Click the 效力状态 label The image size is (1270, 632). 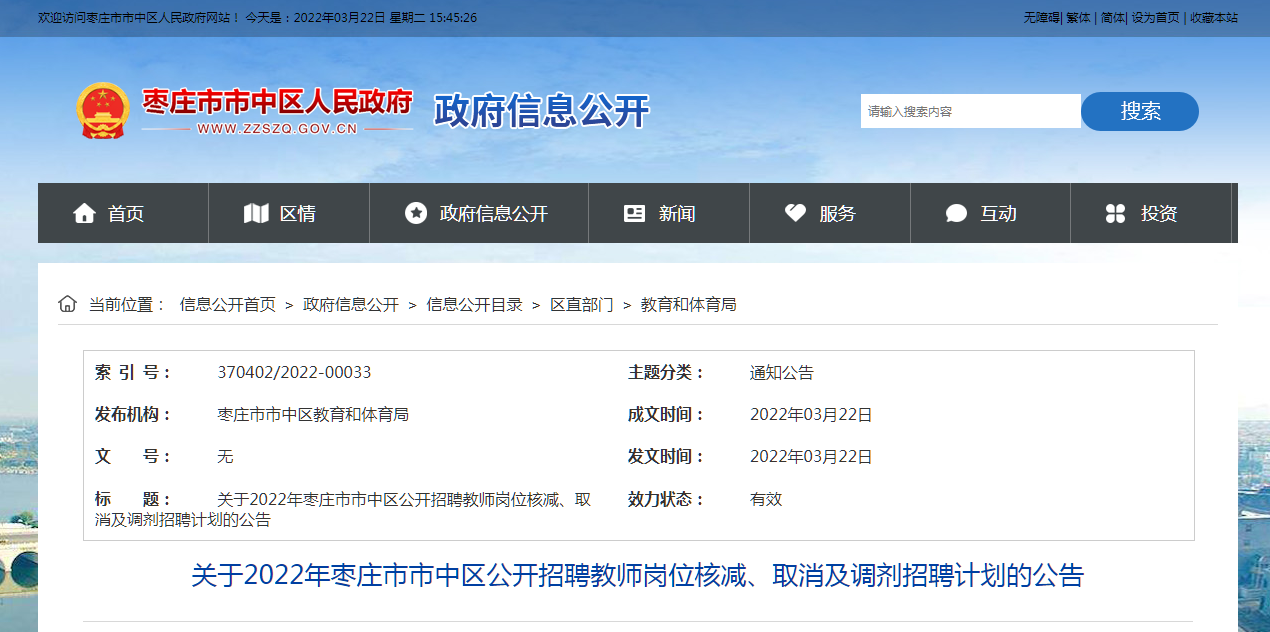coord(666,499)
